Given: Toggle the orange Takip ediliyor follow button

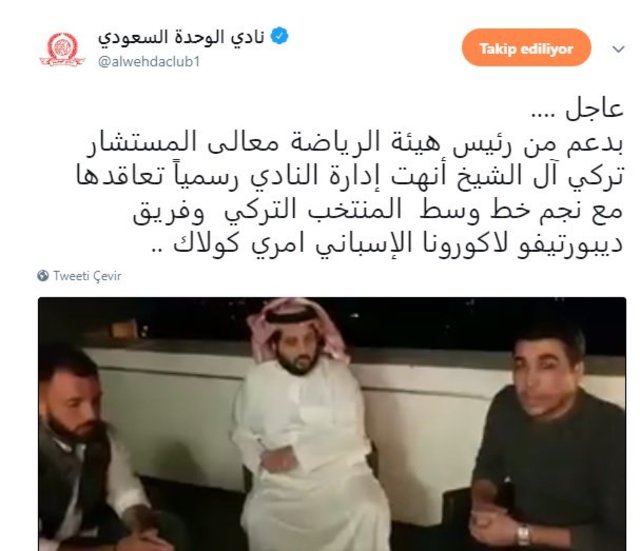Looking at the screenshot, I should pos(527,48).
